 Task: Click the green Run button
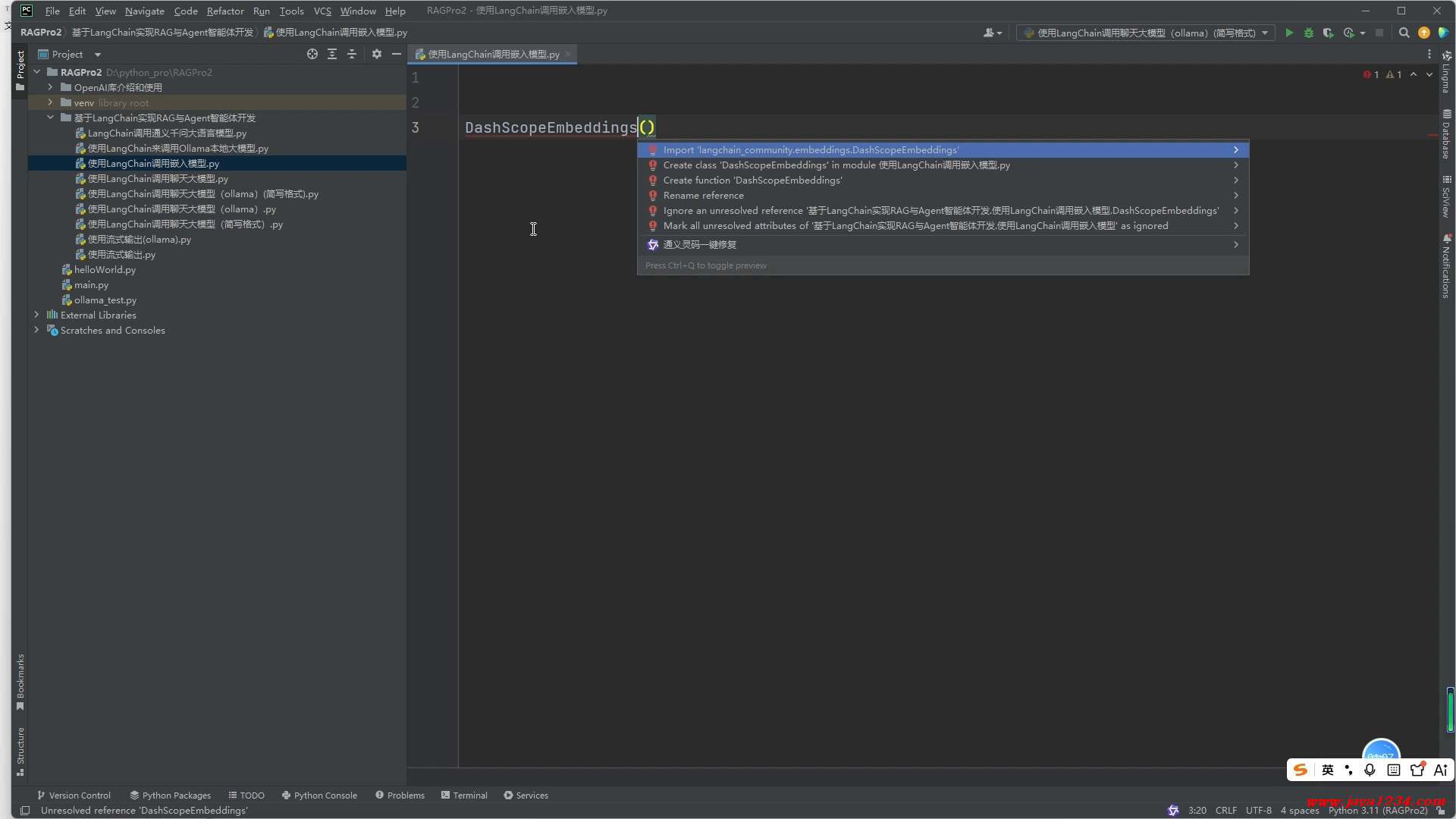pos(1288,33)
